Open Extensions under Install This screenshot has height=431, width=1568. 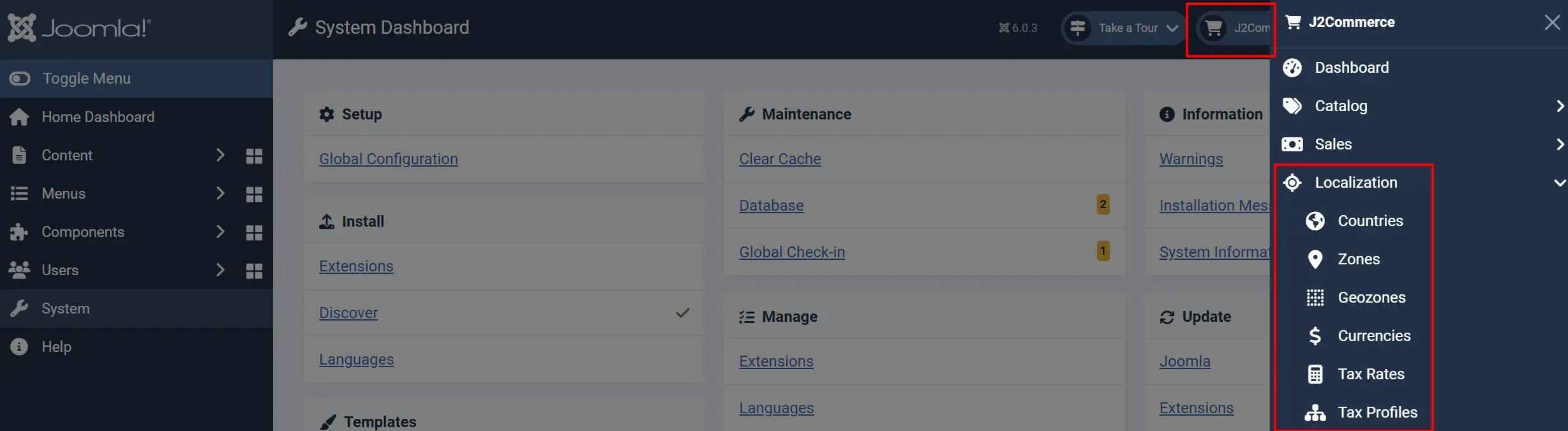pos(356,266)
